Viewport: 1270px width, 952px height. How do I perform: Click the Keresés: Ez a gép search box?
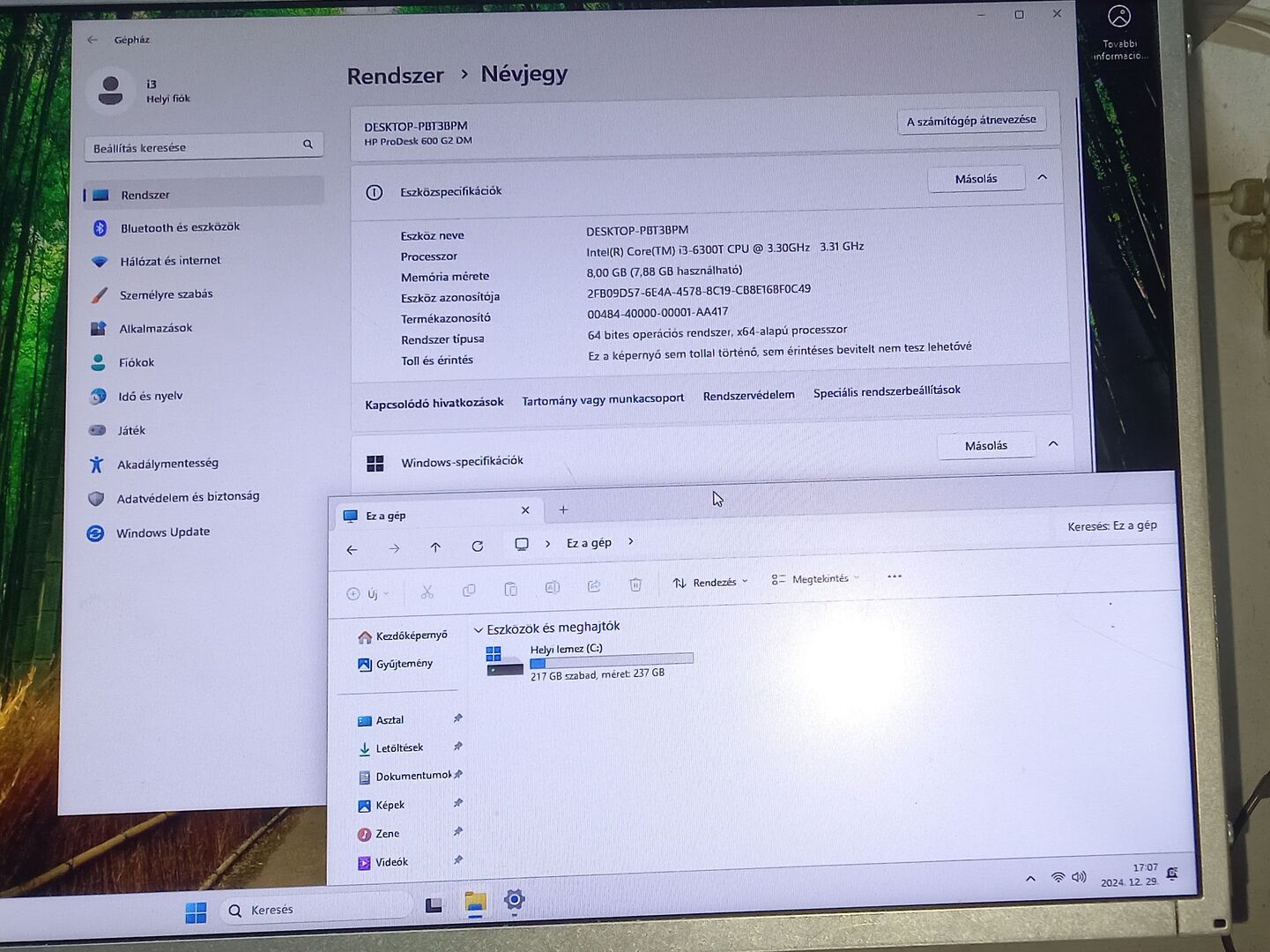[1112, 525]
